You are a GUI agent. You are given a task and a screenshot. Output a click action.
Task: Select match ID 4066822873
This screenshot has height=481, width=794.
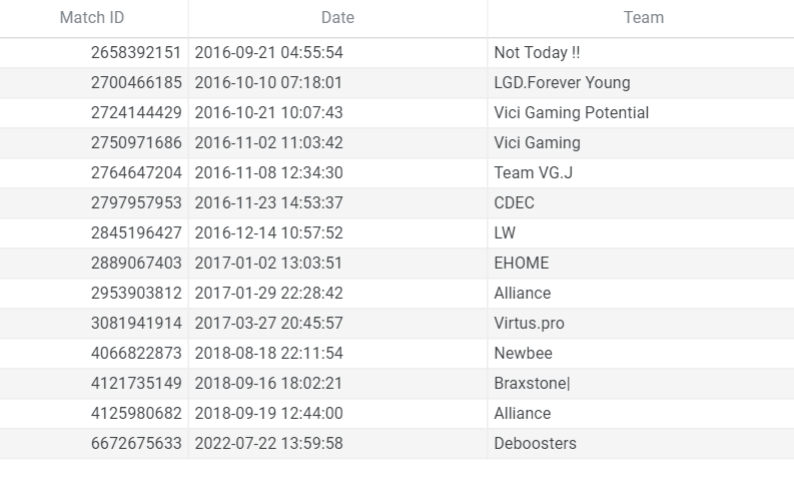point(137,354)
